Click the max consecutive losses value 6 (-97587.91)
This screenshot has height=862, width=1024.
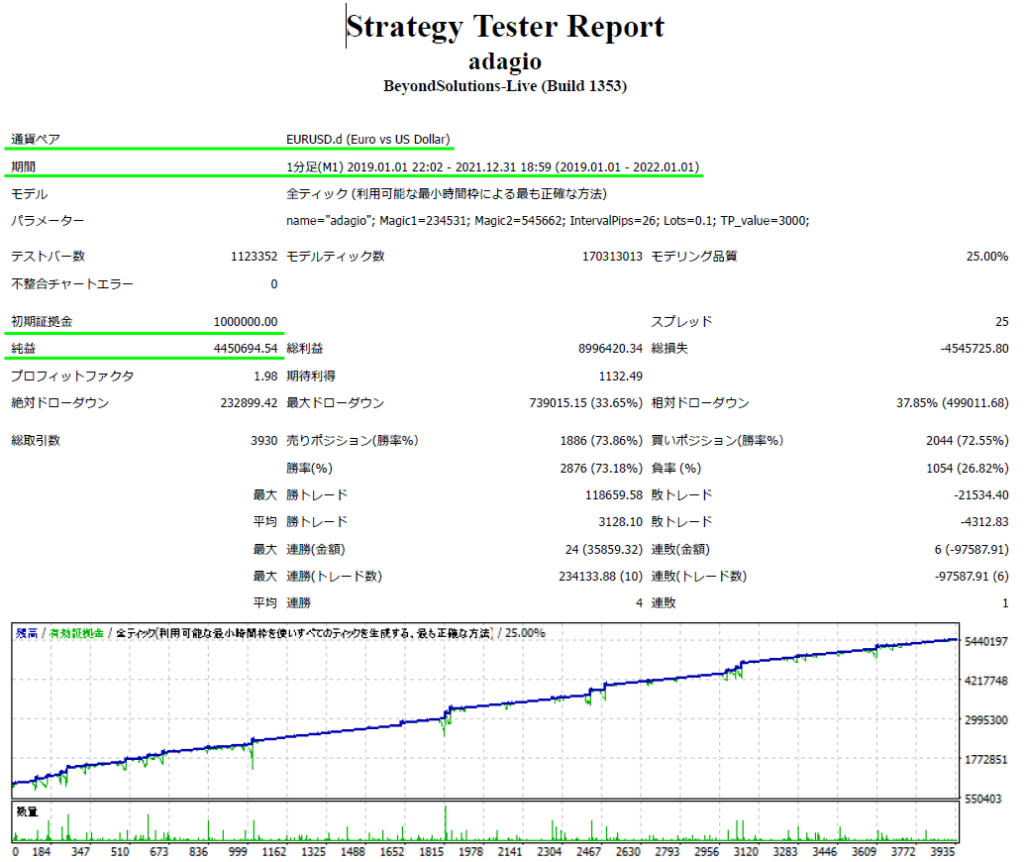pos(972,549)
